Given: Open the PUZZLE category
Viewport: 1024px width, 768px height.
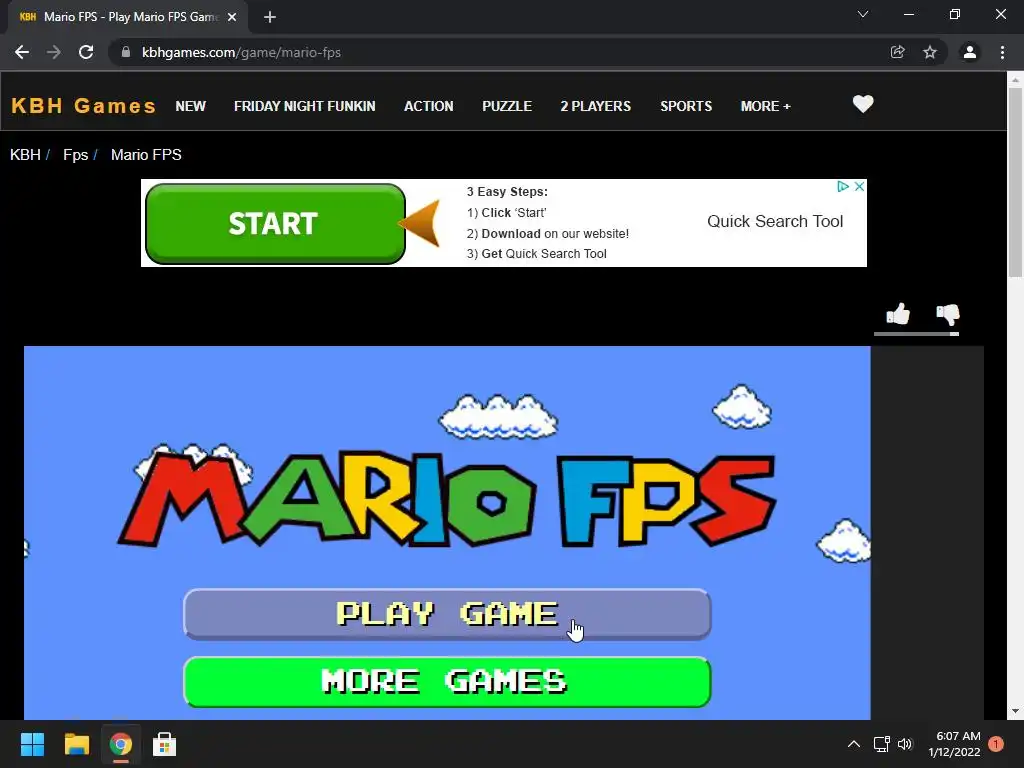Looking at the screenshot, I should tap(507, 106).
